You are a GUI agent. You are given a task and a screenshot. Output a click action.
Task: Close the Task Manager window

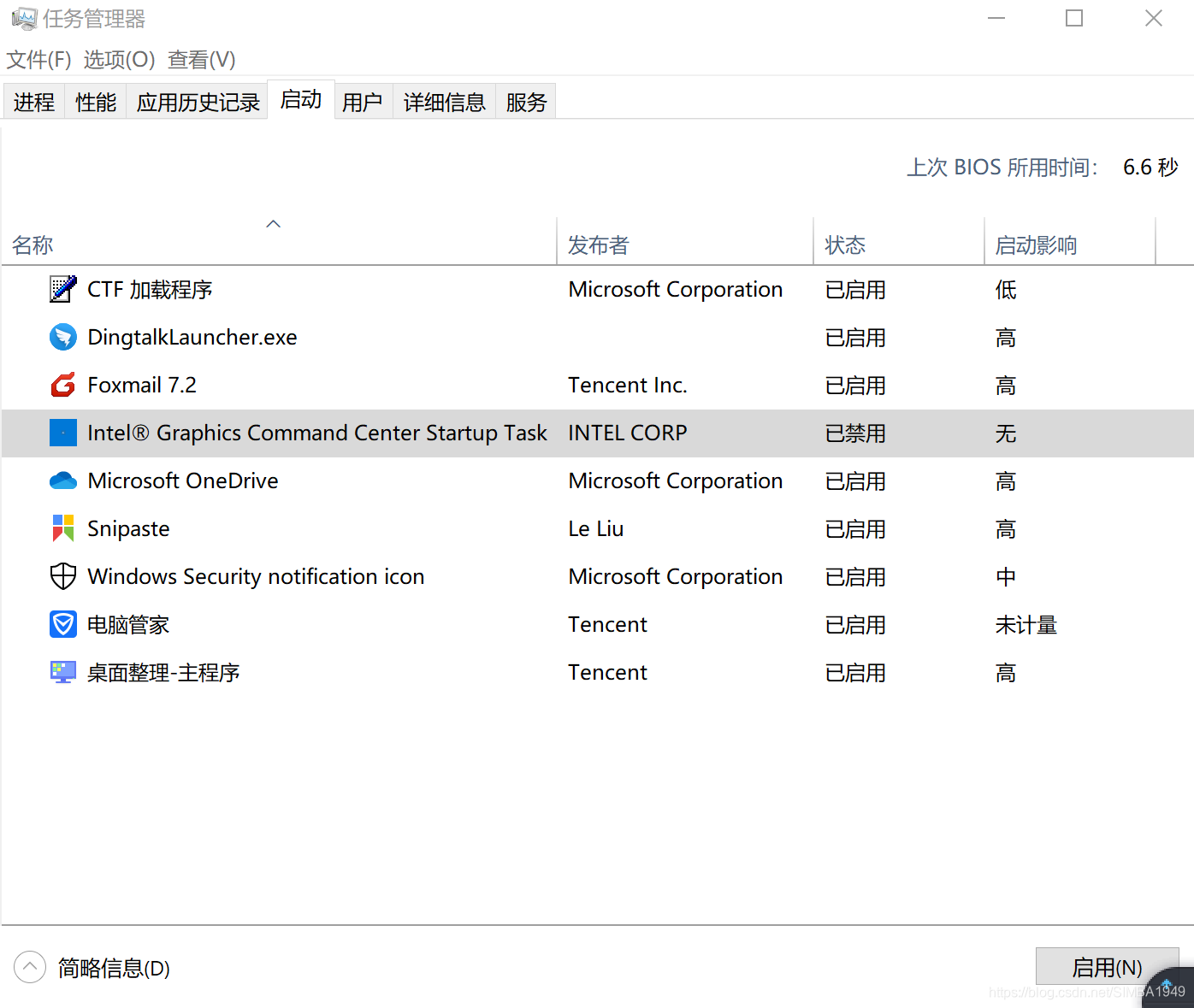click(1154, 18)
